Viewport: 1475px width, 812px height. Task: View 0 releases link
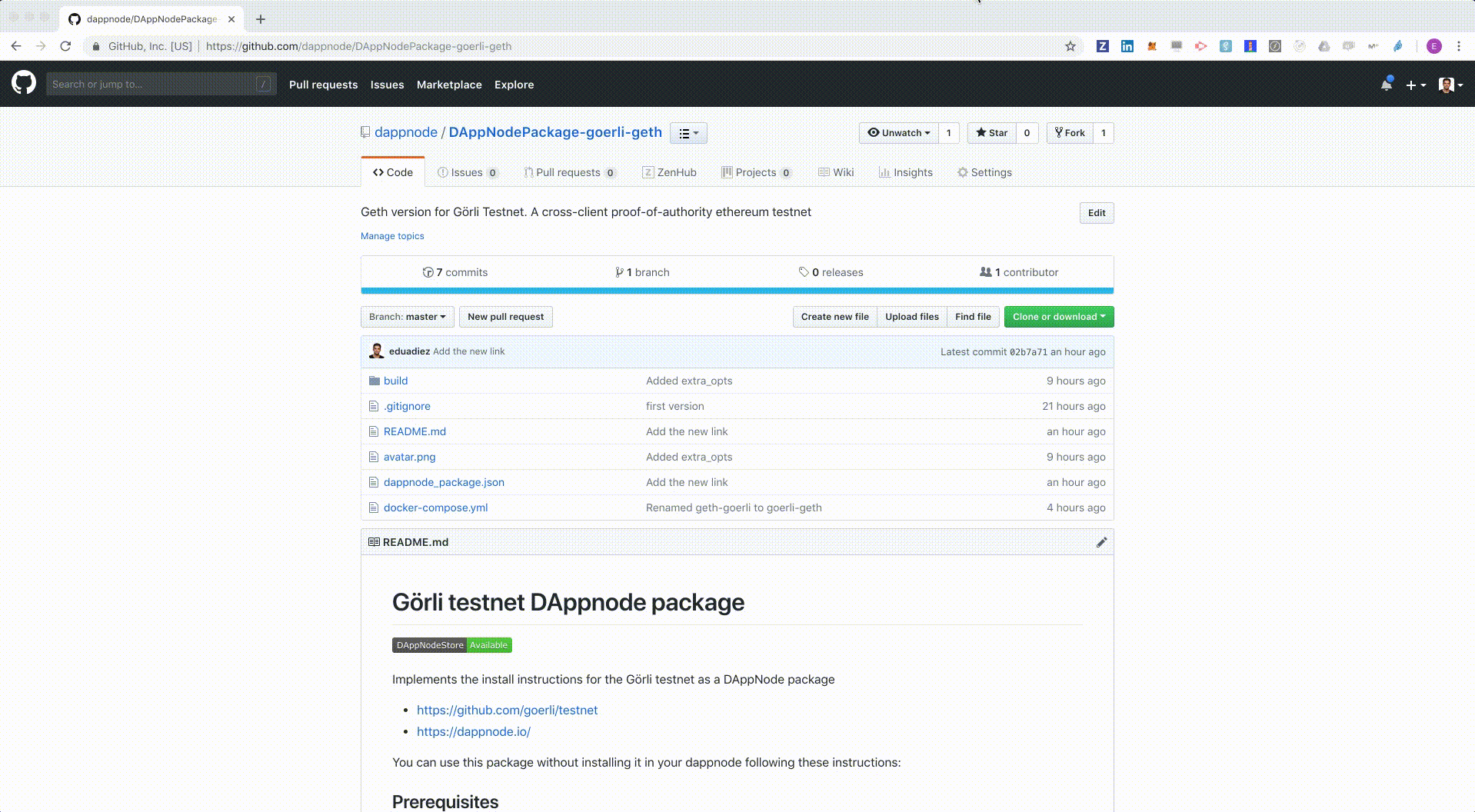[x=831, y=272]
